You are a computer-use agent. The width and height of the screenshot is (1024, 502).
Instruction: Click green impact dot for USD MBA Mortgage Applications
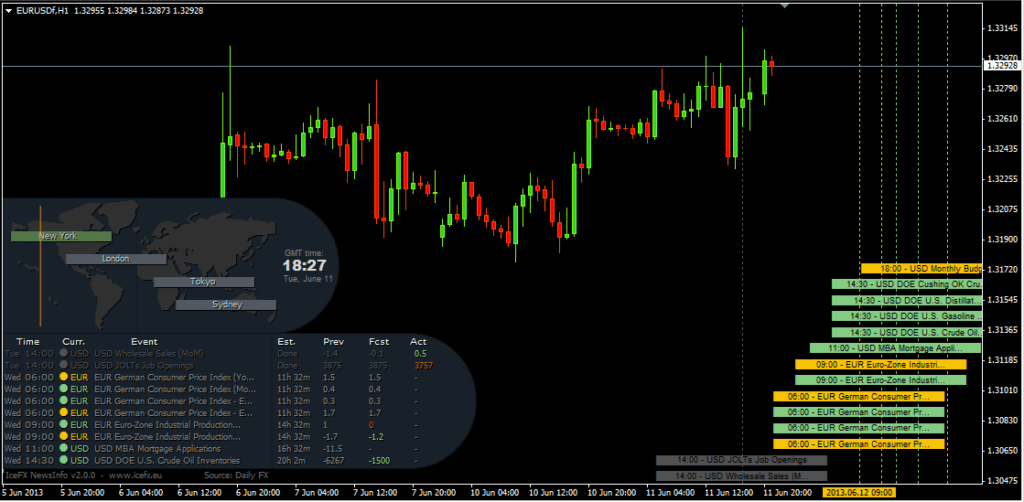63,449
